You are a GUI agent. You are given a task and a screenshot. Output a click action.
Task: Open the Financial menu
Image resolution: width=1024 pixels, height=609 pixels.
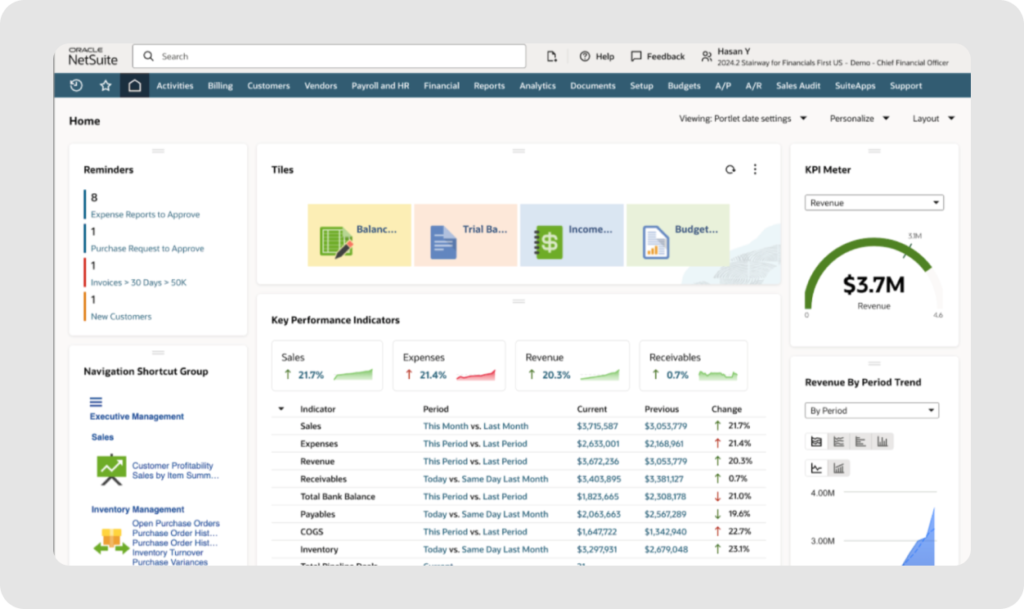pyautogui.click(x=441, y=86)
